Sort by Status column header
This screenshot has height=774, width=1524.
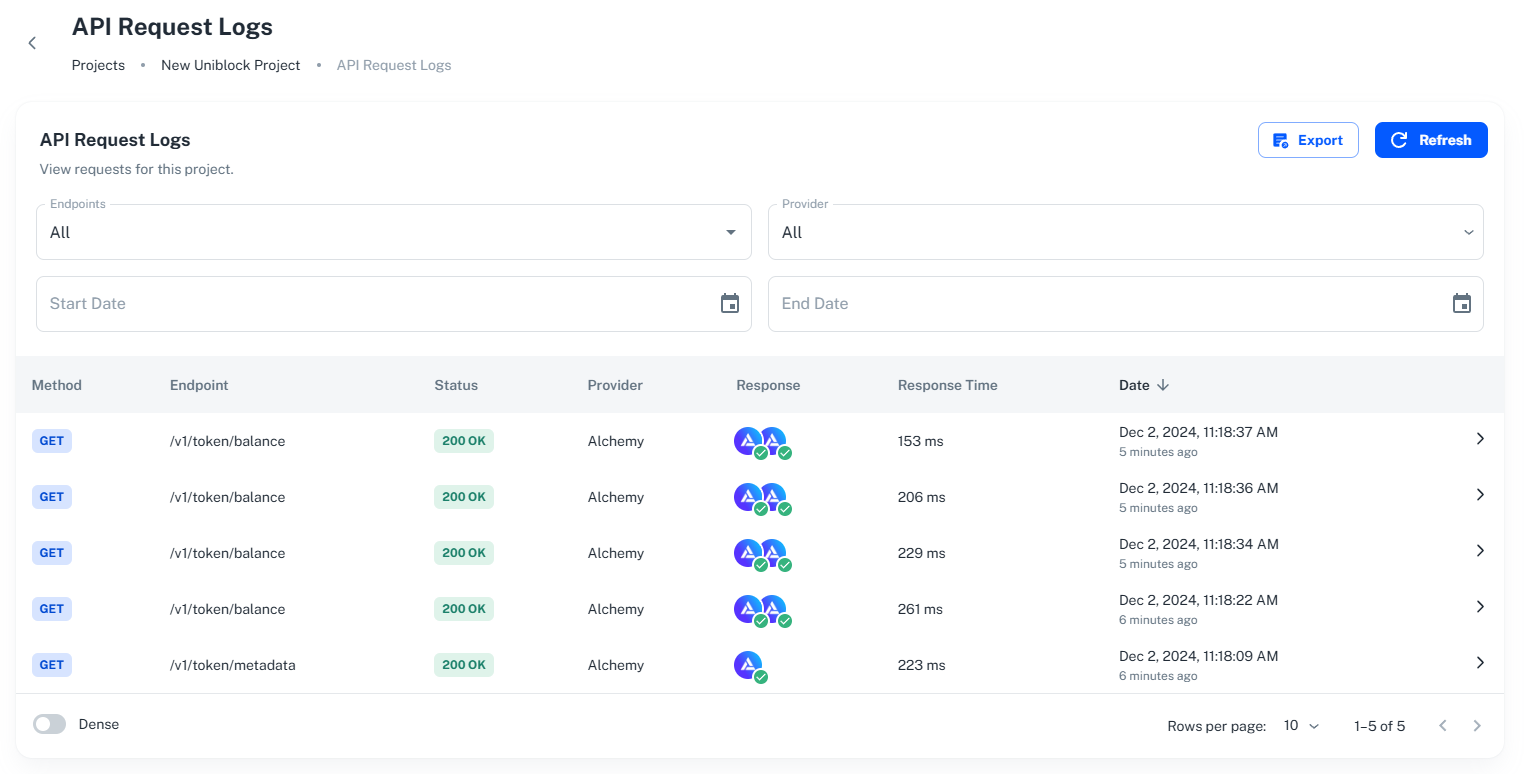coord(456,385)
